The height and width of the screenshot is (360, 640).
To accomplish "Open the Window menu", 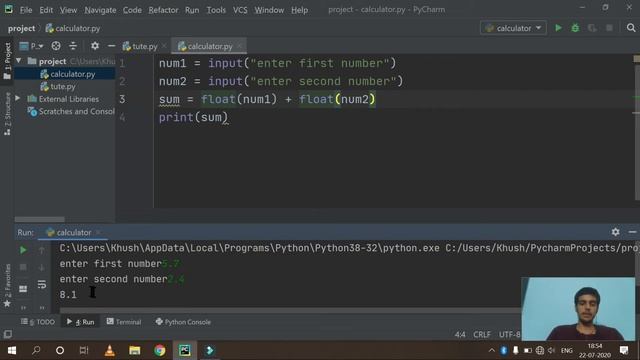I will (269, 10).
